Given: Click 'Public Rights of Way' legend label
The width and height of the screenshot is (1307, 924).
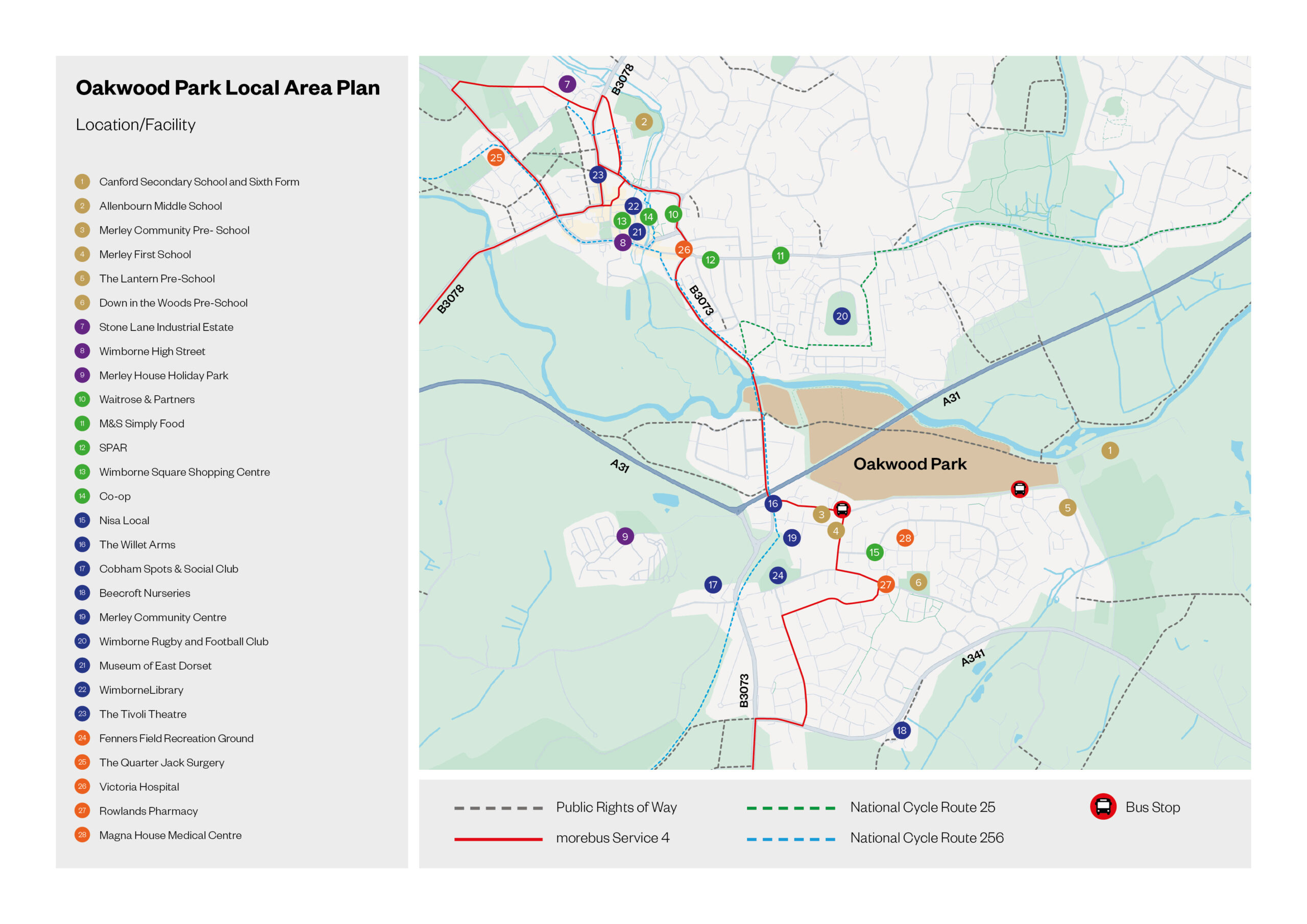Looking at the screenshot, I should 617,807.
